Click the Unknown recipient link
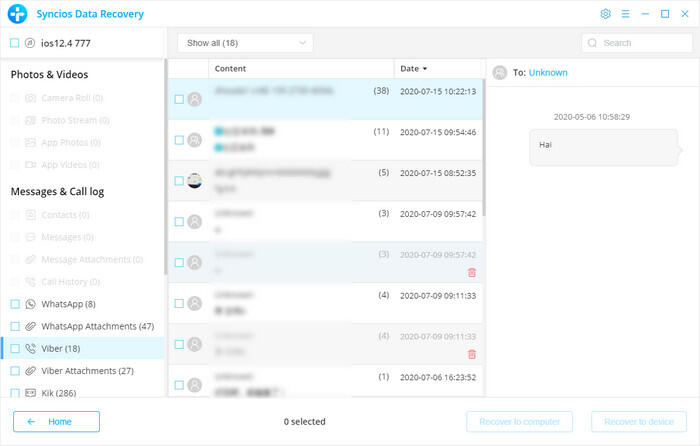Screen dimensions: 700x446 (547, 73)
